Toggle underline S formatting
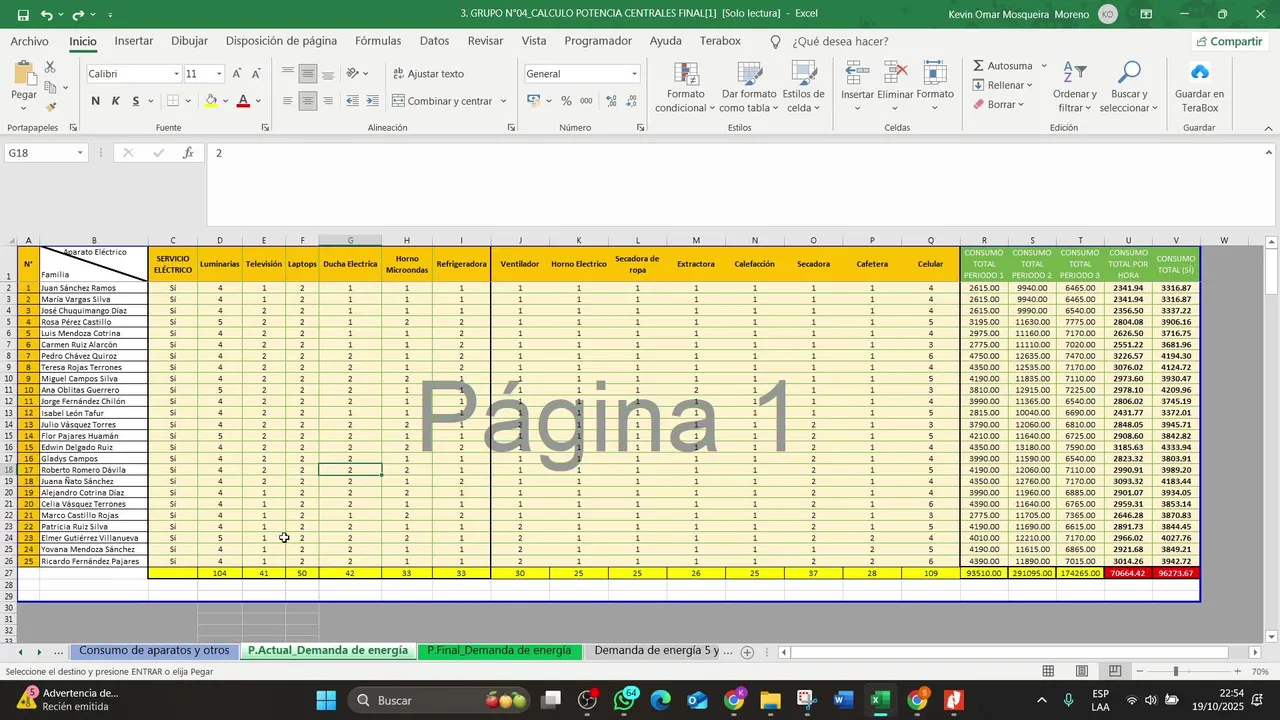Screen dimensions: 1280x720 click(x=135, y=101)
